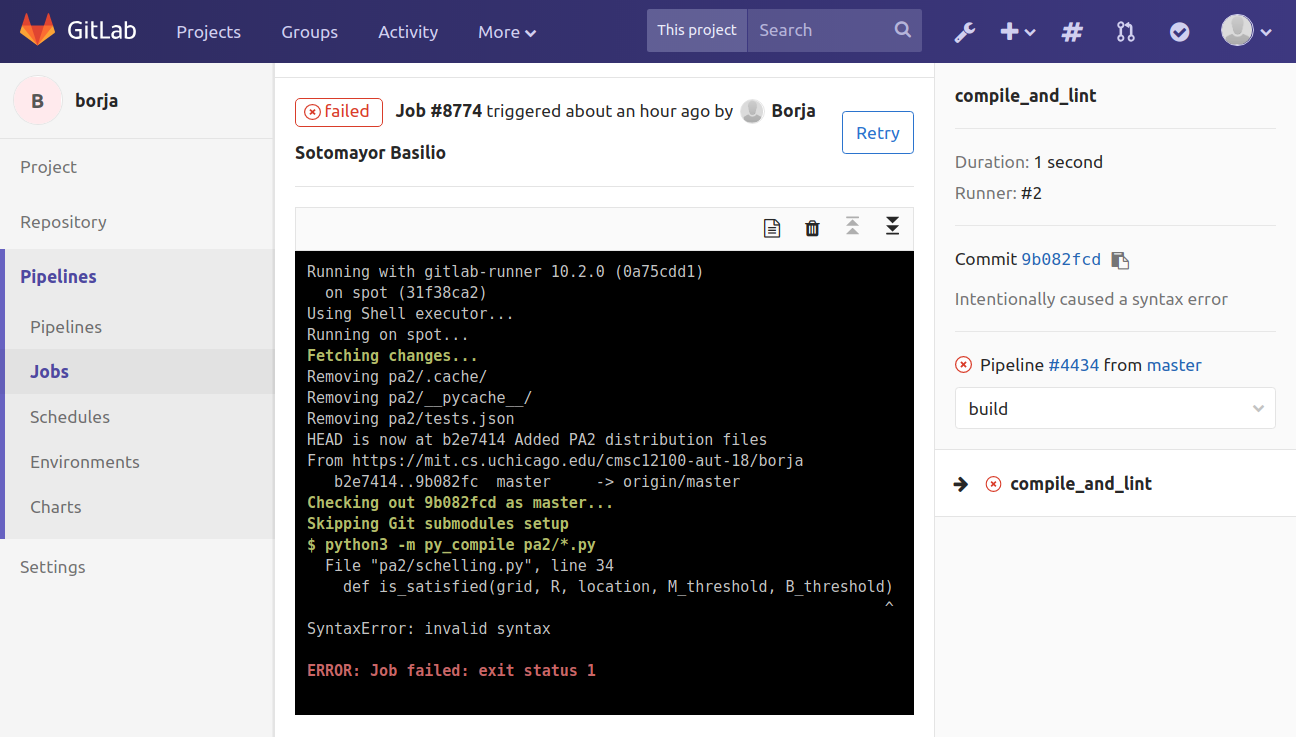Image resolution: width=1296 pixels, height=737 pixels.
Task: Copy commit SHA to clipboard
Action: coord(1121,260)
